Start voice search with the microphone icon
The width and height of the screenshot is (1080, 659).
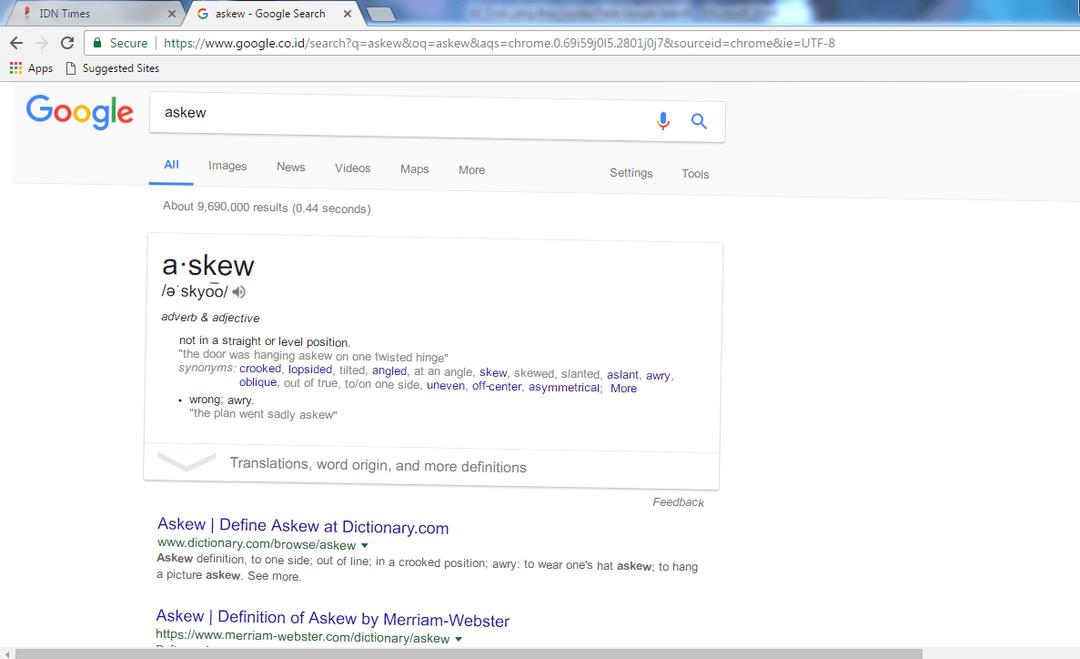pyautogui.click(x=663, y=121)
